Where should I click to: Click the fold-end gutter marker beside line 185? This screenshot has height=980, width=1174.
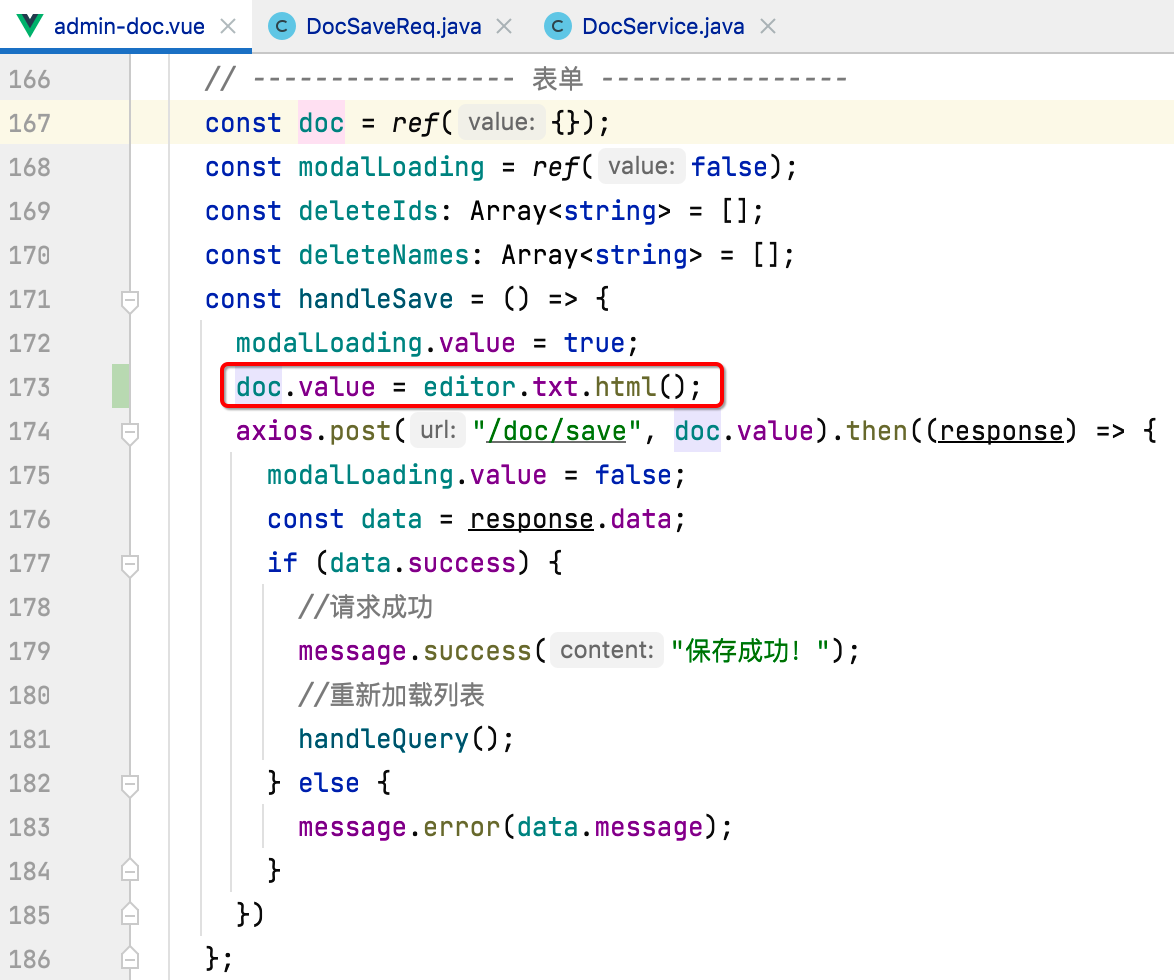pos(129,914)
